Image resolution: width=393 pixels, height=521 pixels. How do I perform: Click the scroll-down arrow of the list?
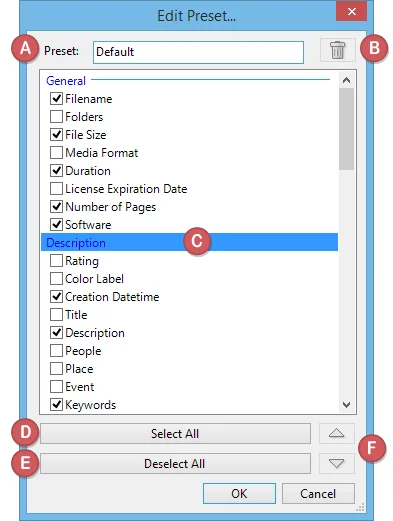[x=346, y=405]
